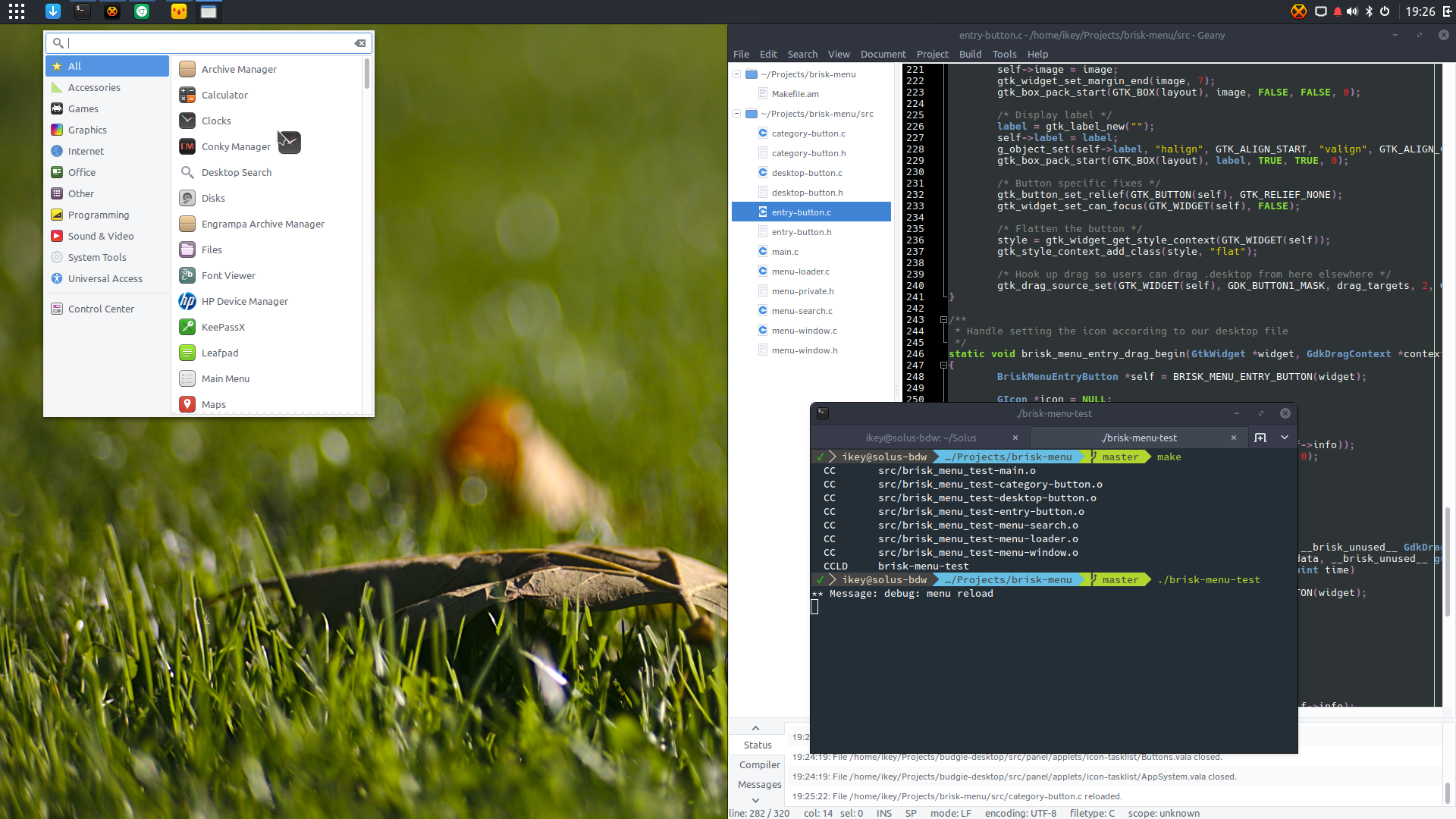Fold the function body at line 247
This screenshot has height=819, width=1456.
(943, 366)
